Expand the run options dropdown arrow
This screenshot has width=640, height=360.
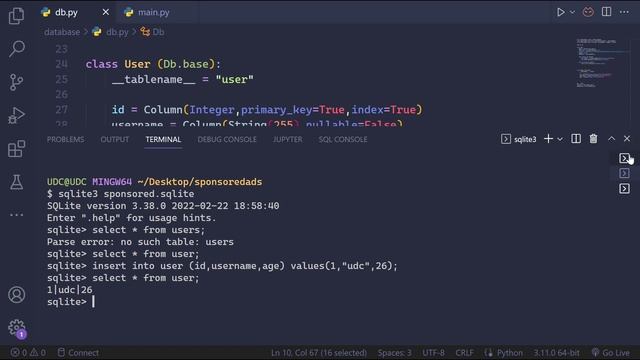[572, 12]
